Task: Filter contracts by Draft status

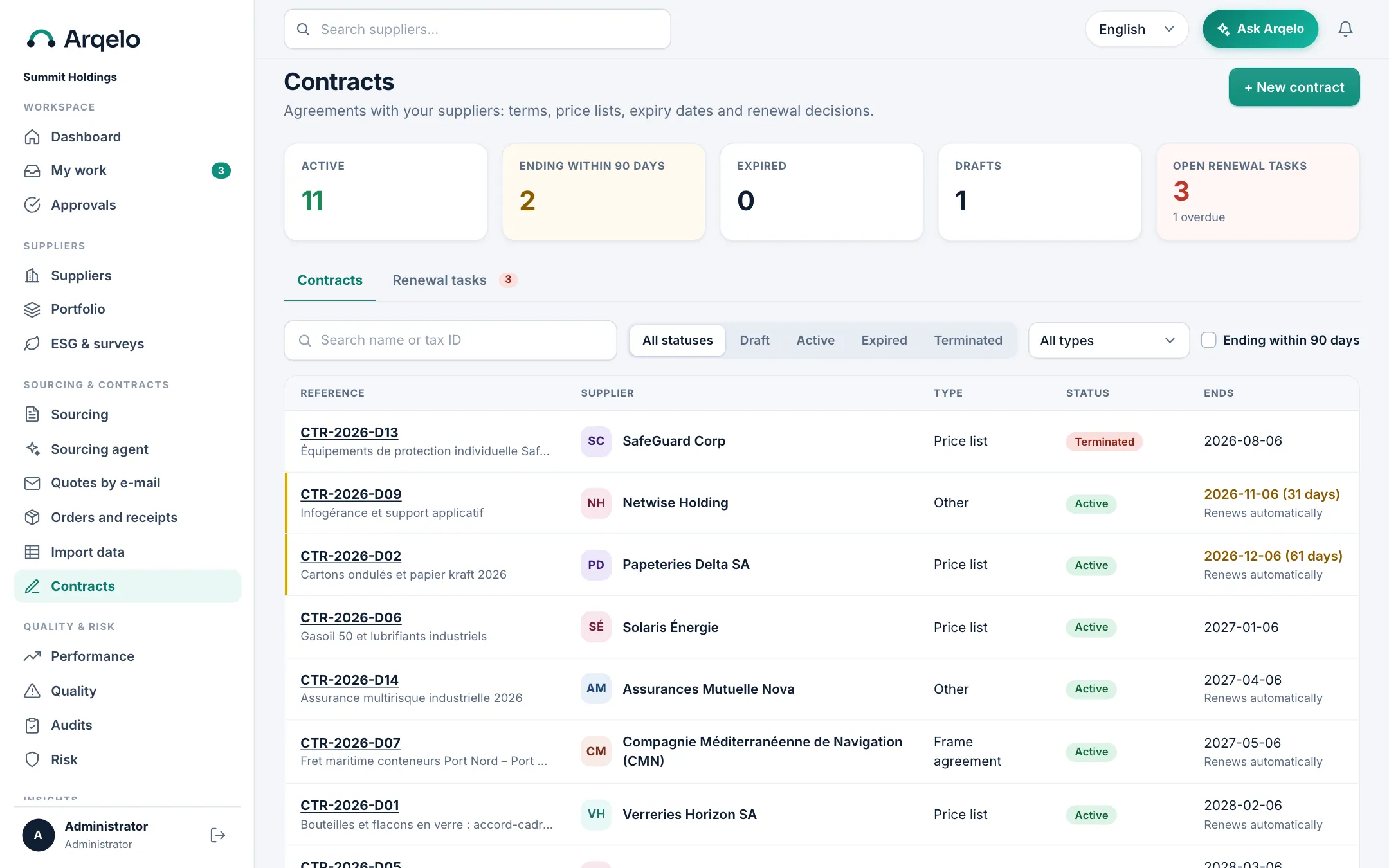Action: [x=754, y=340]
